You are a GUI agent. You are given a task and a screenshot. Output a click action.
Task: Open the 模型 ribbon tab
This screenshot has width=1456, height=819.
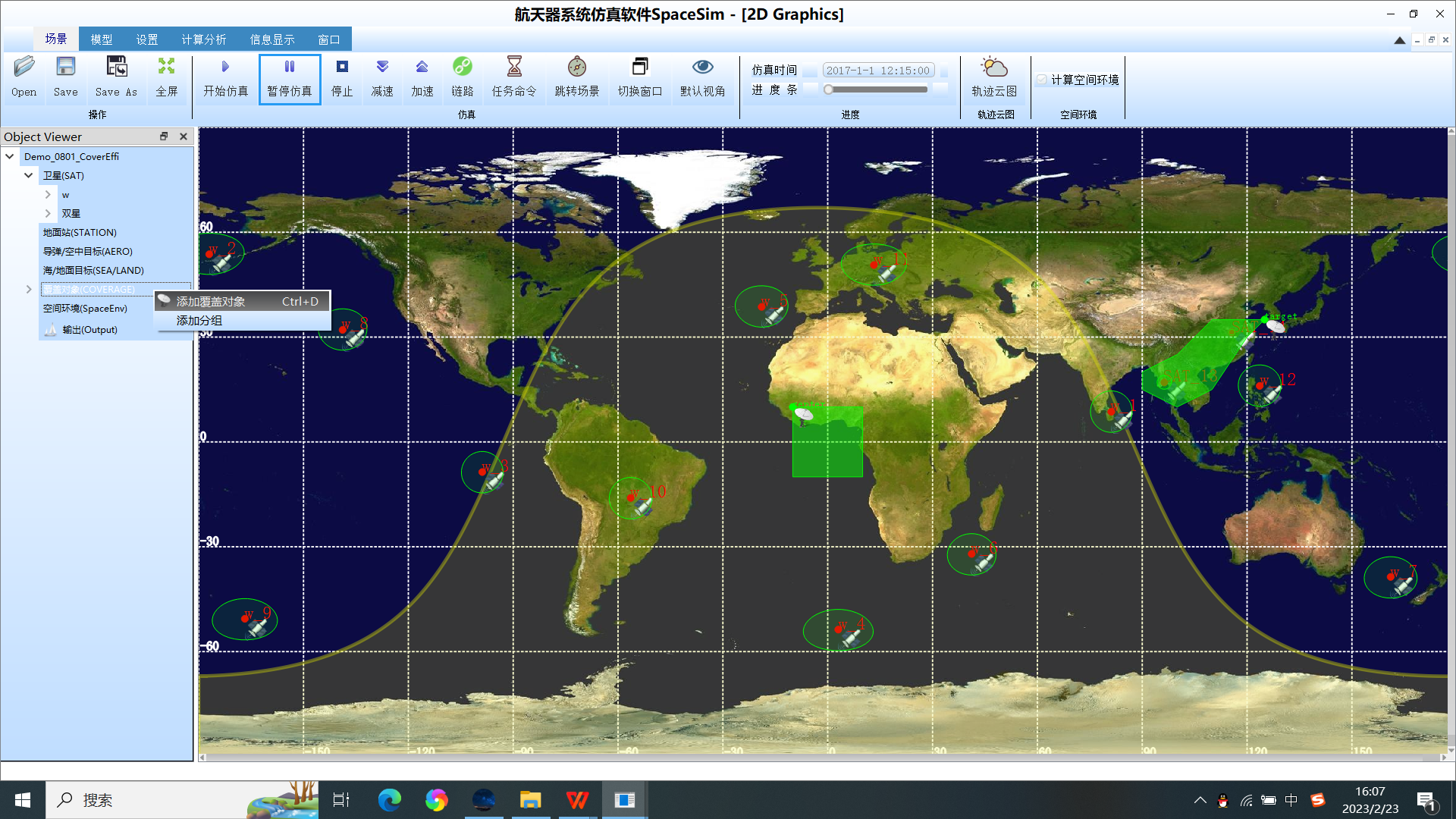[102, 39]
